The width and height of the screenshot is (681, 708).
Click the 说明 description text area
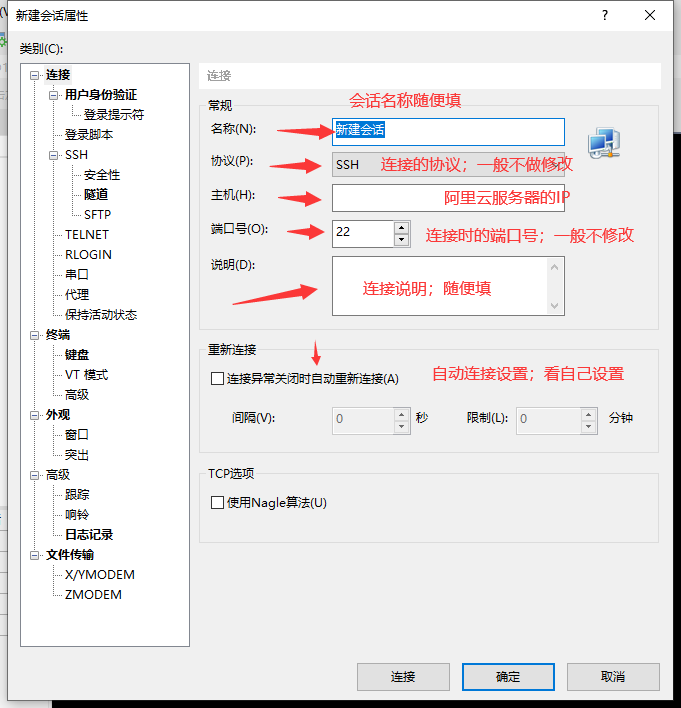tap(440, 286)
